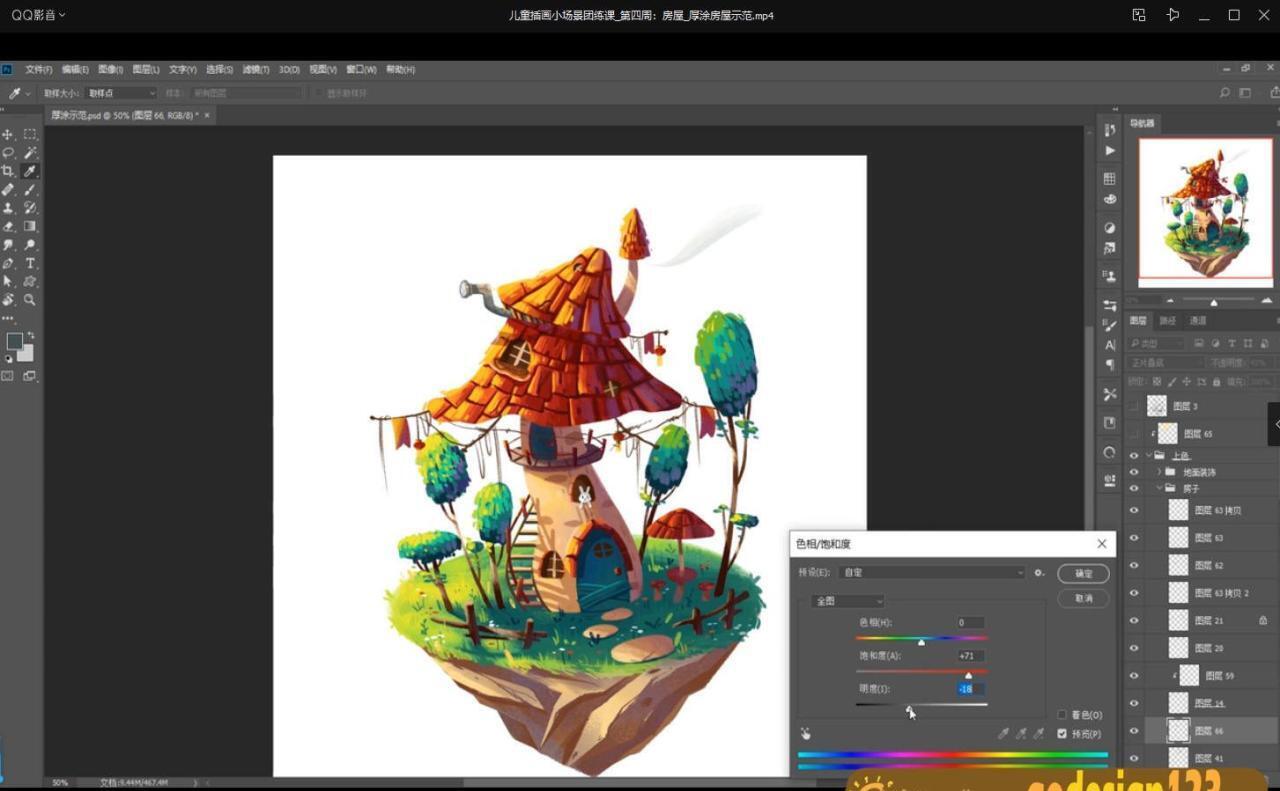Screen dimensions: 1280x791
Task: Open the 全图 channel range dropdown
Action: 848,601
